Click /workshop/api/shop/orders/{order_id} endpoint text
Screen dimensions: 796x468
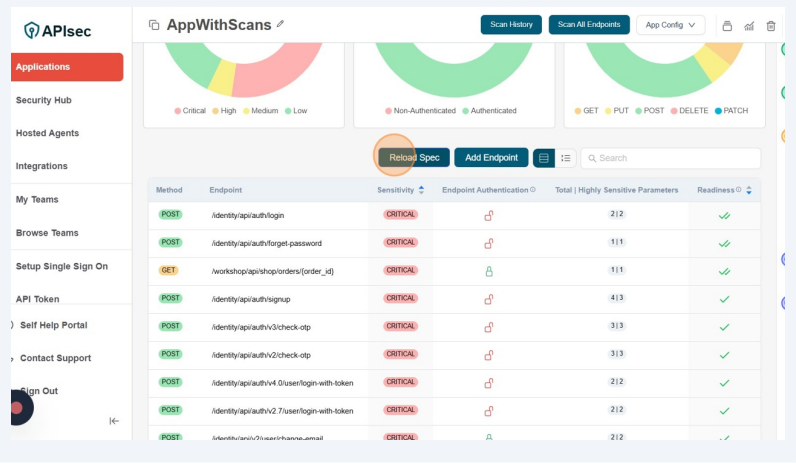tap(273, 272)
